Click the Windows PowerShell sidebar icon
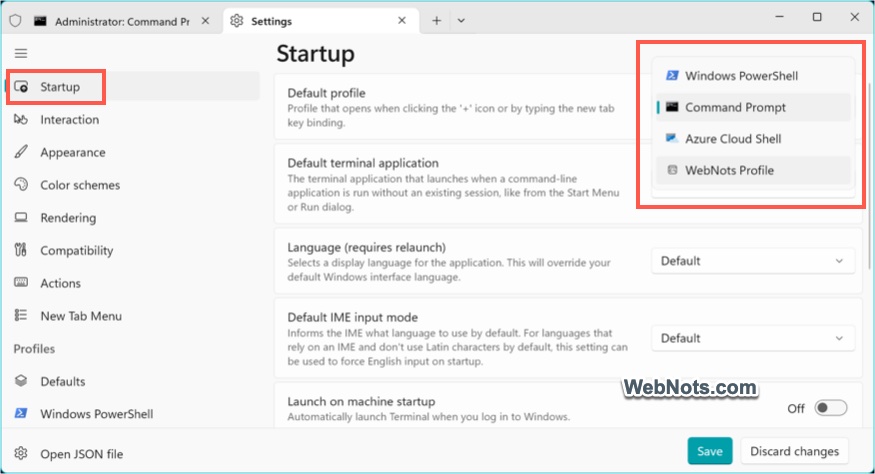875x474 pixels. [21, 414]
